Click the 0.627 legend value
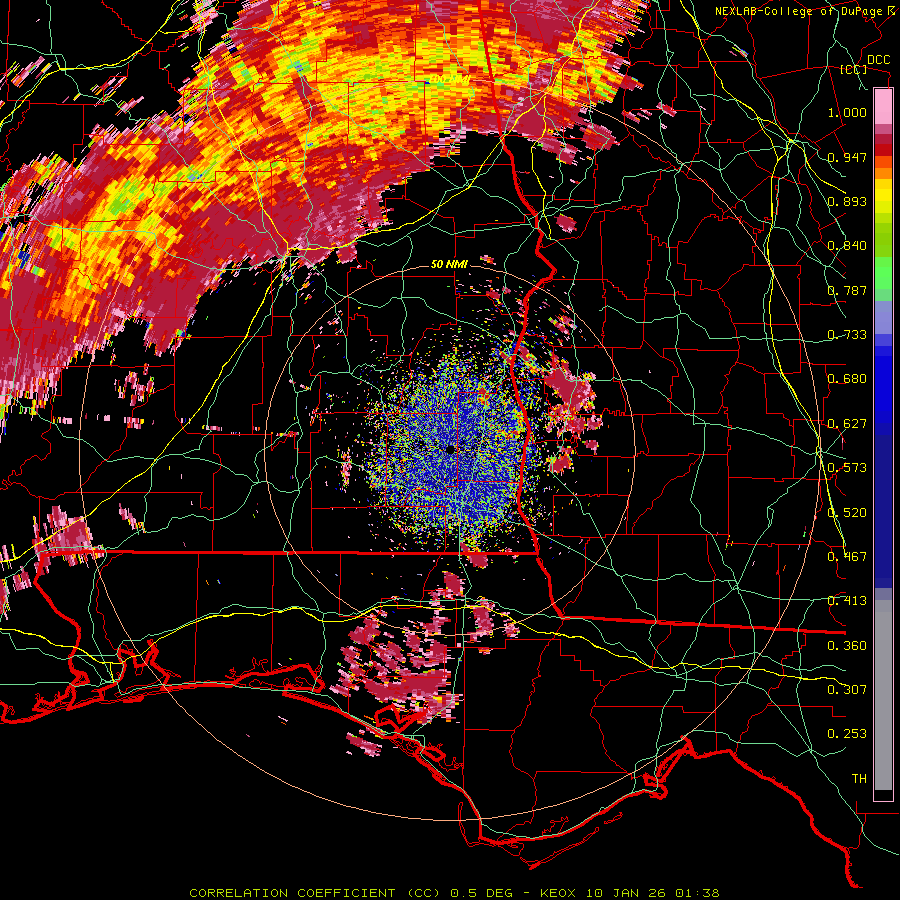Screen dimensions: 900x900 [847, 424]
